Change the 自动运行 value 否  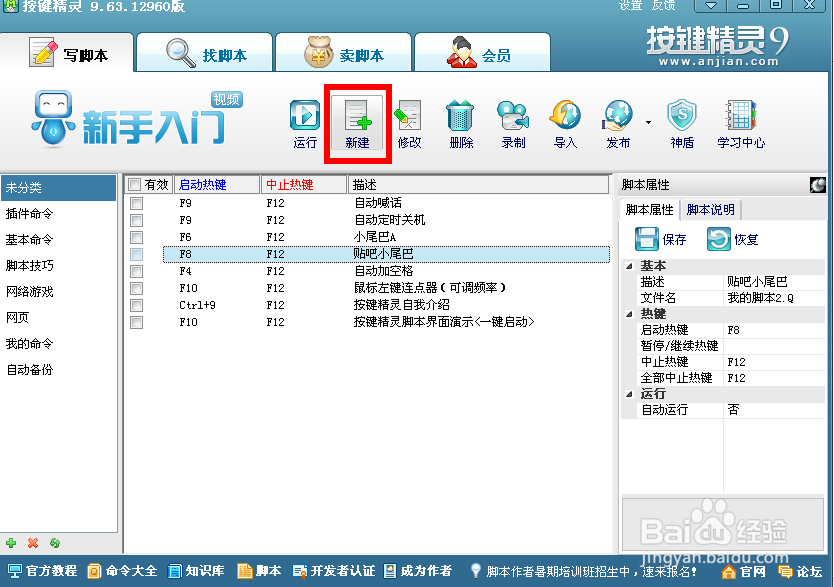click(x=774, y=410)
